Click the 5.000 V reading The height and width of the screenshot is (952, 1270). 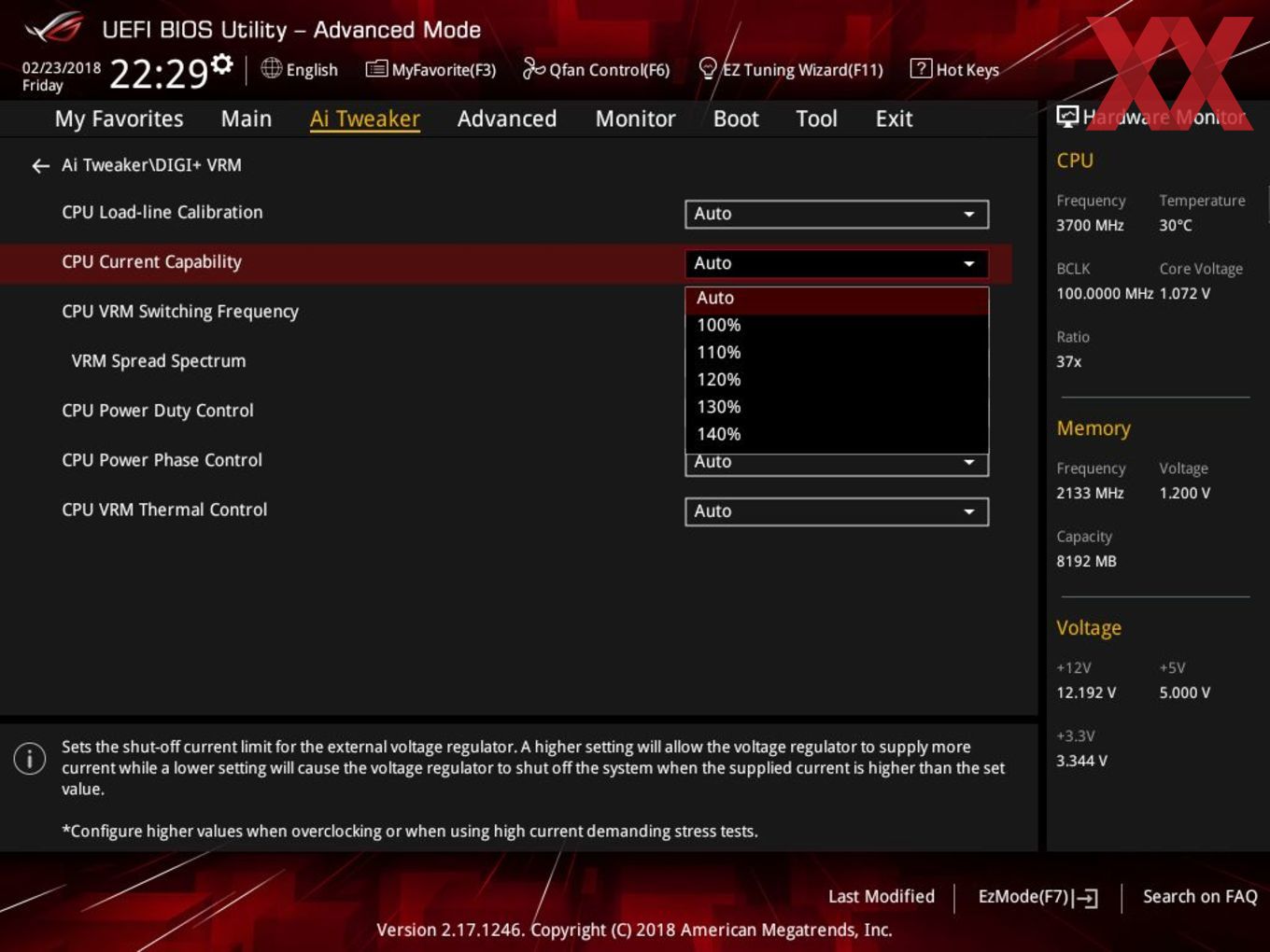1185,693
